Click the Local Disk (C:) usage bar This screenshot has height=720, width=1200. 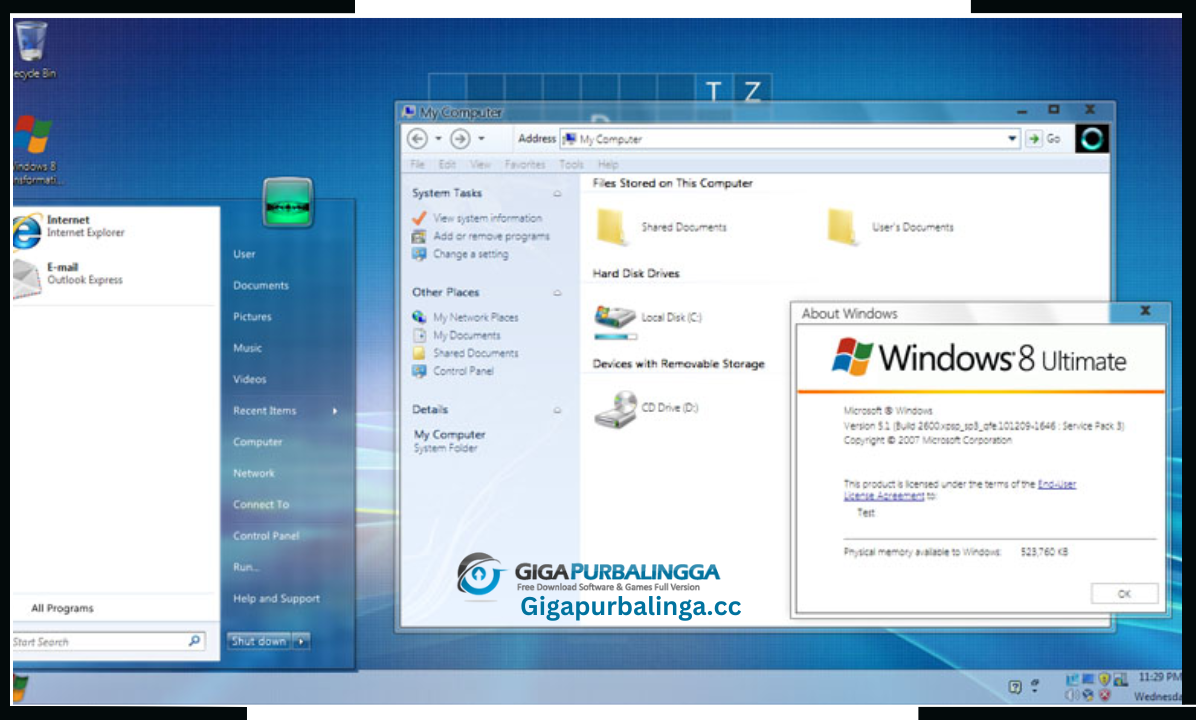pos(616,338)
